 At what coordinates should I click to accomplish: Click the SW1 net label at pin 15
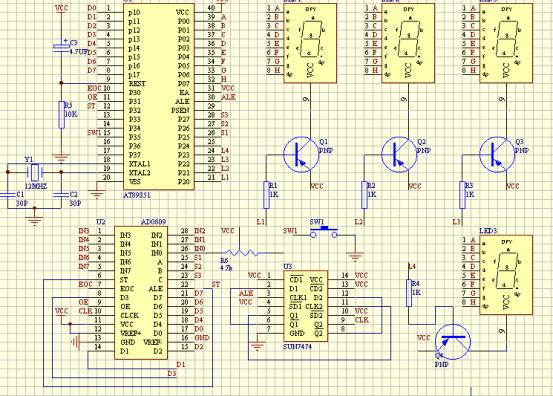(x=94, y=133)
